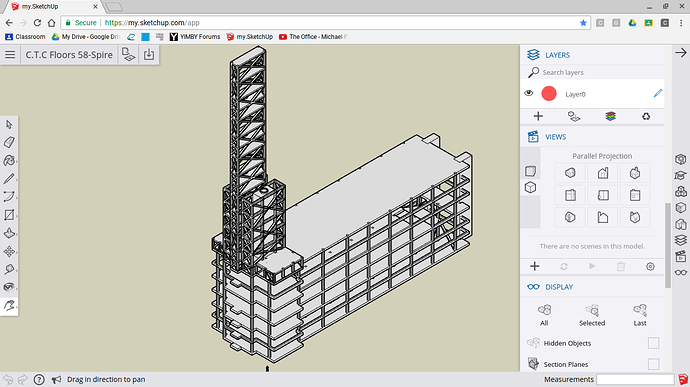Switch to Parallel Projection square cube
Image resolution: width=690 pixels, height=387 pixels.
coord(531,171)
